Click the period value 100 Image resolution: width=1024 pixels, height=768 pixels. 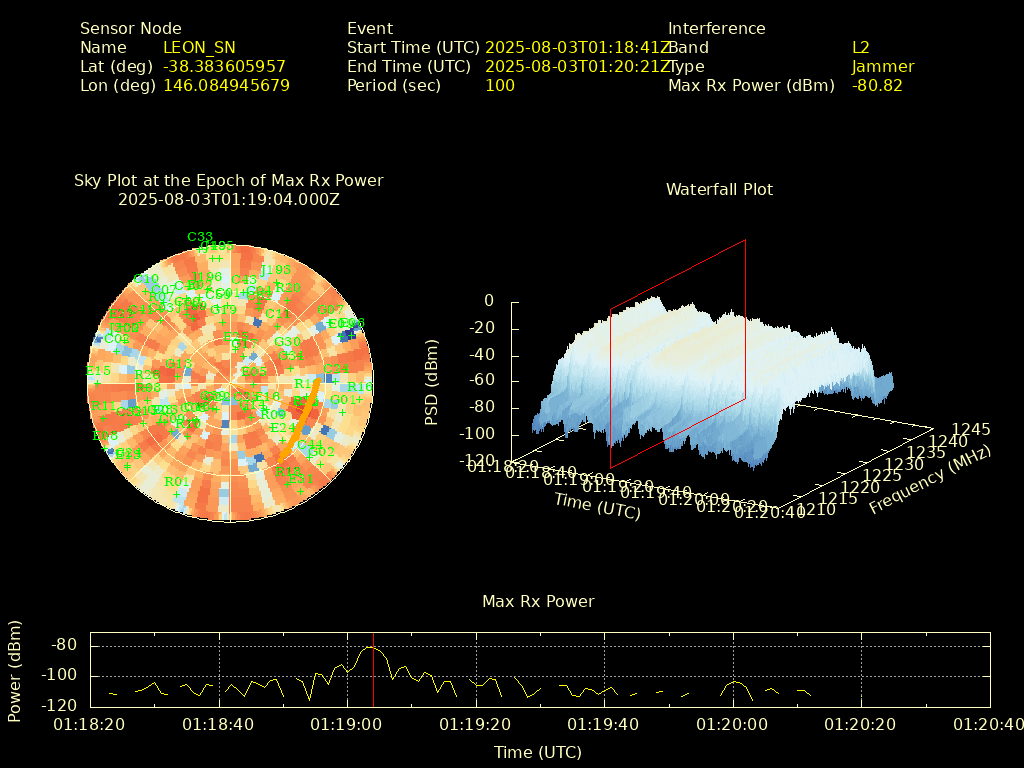point(499,85)
